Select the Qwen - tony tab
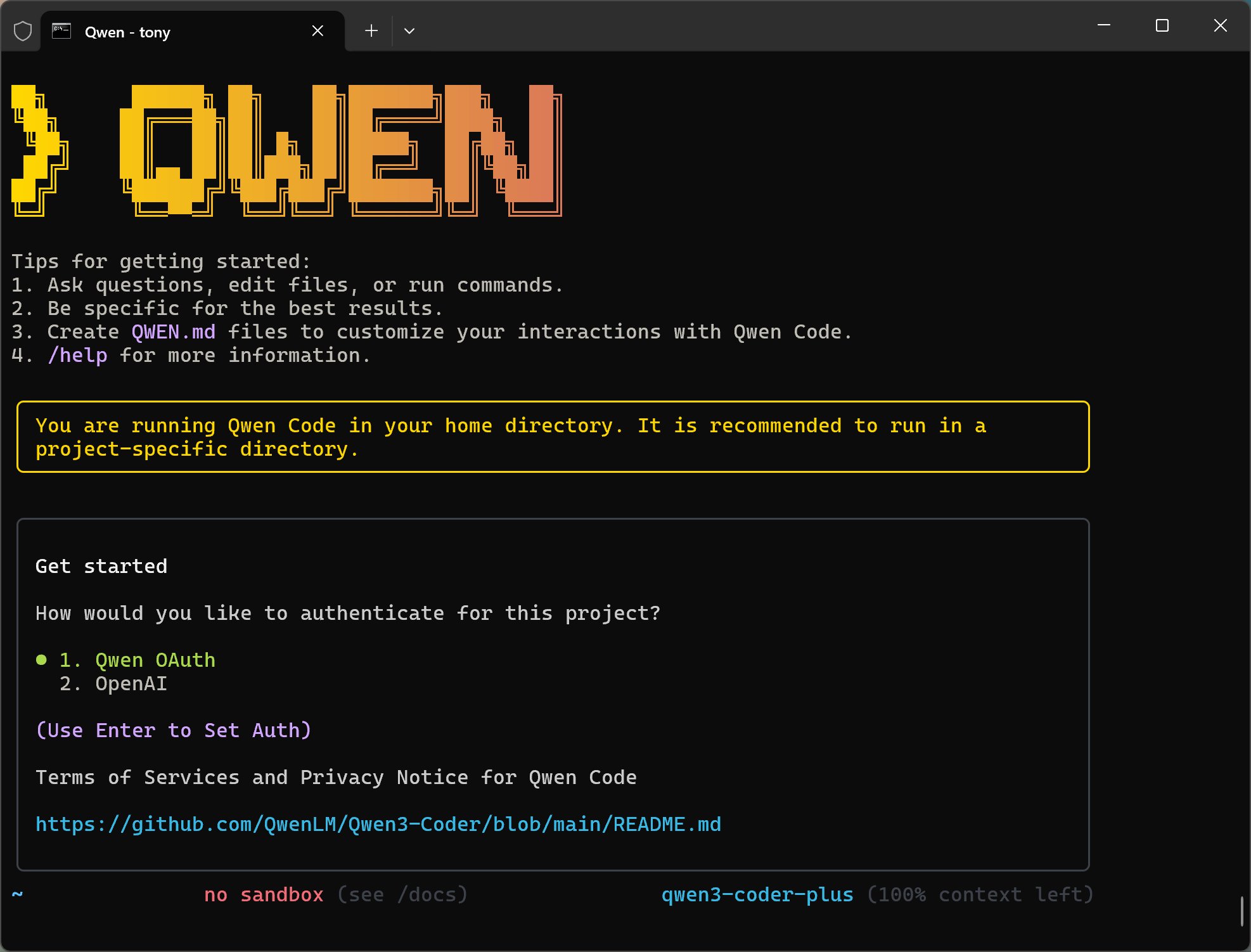1251x952 pixels. [x=193, y=32]
